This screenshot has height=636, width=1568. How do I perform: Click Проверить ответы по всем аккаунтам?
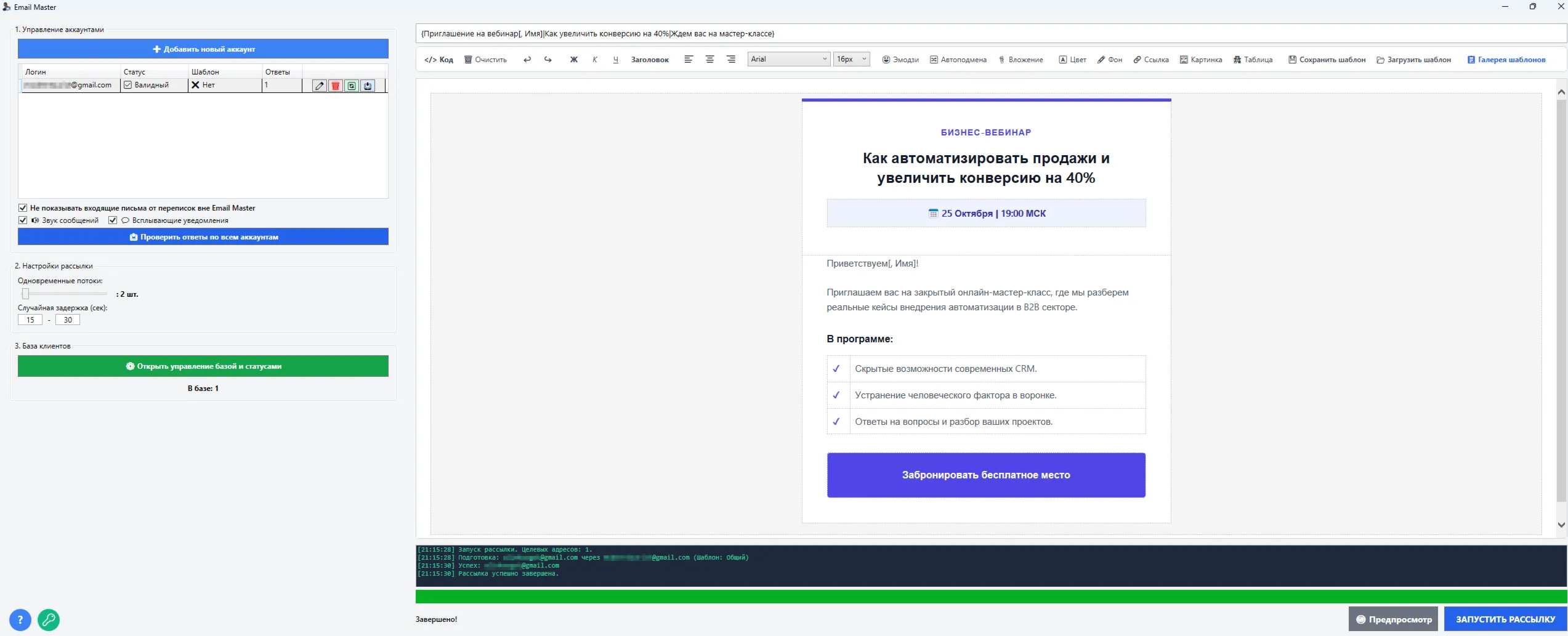203,237
